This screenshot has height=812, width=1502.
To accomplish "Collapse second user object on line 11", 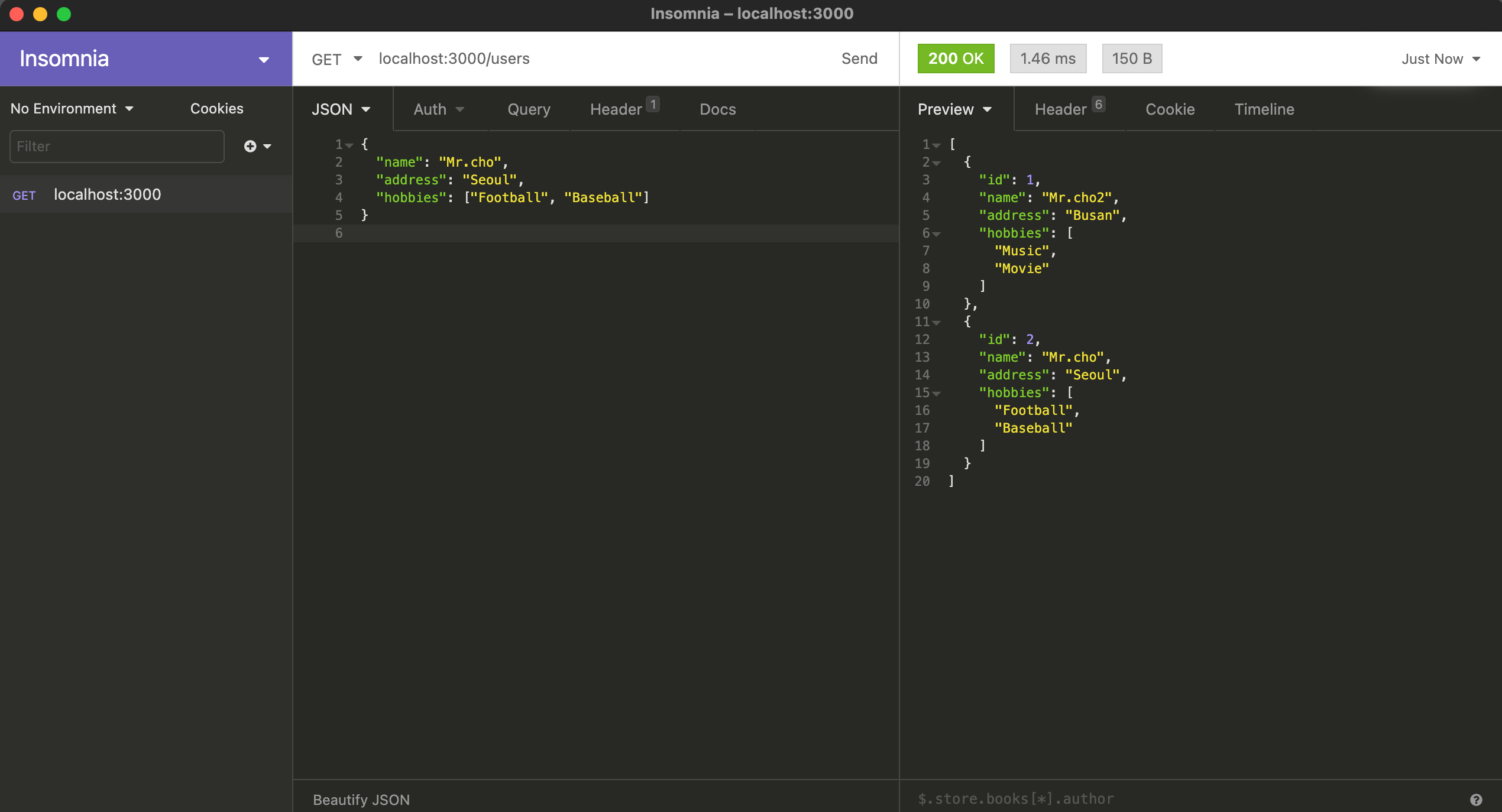I will (x=937, y=323).
